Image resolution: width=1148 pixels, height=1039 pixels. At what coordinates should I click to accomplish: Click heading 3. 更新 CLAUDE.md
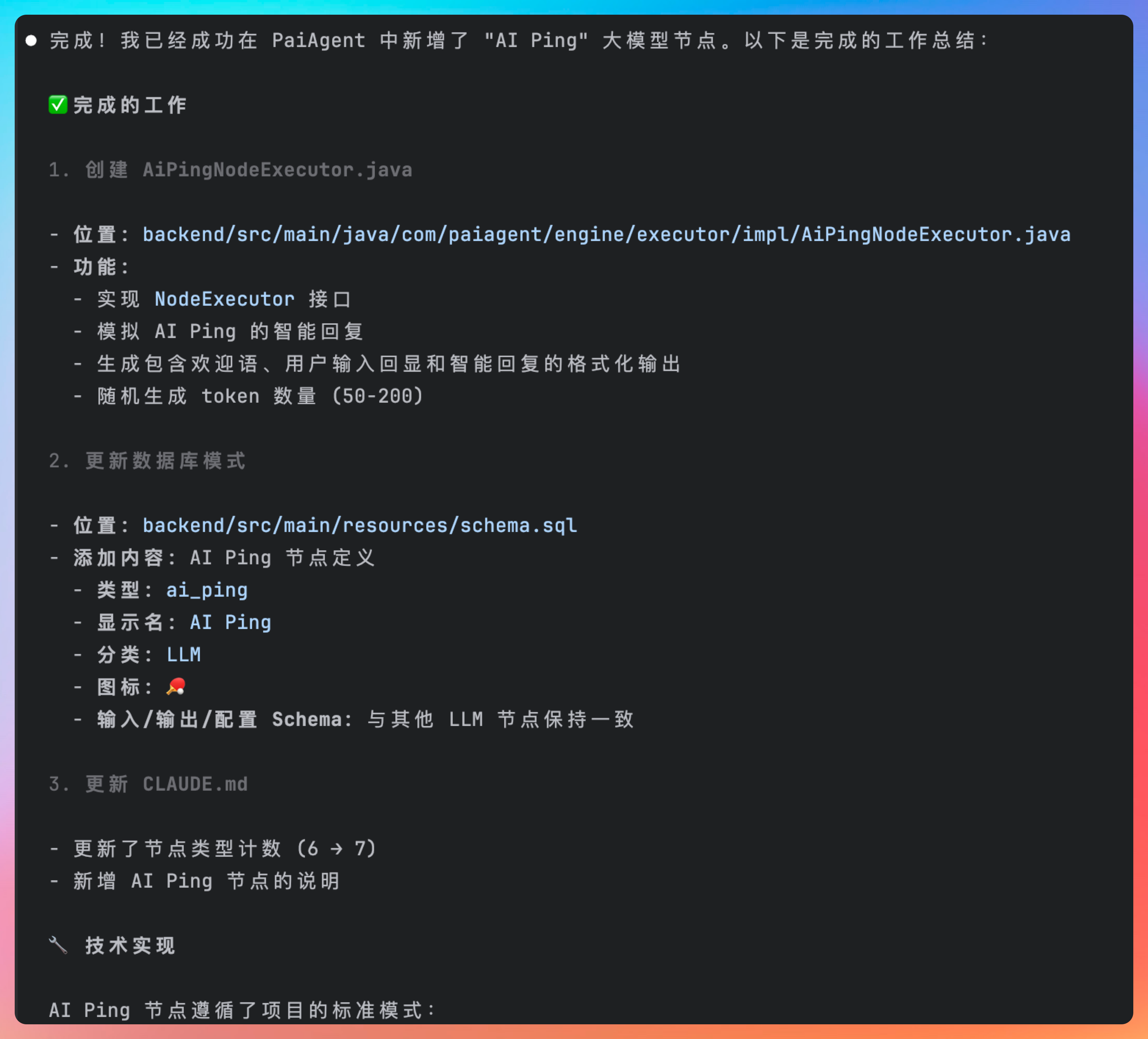coord(148,784)
